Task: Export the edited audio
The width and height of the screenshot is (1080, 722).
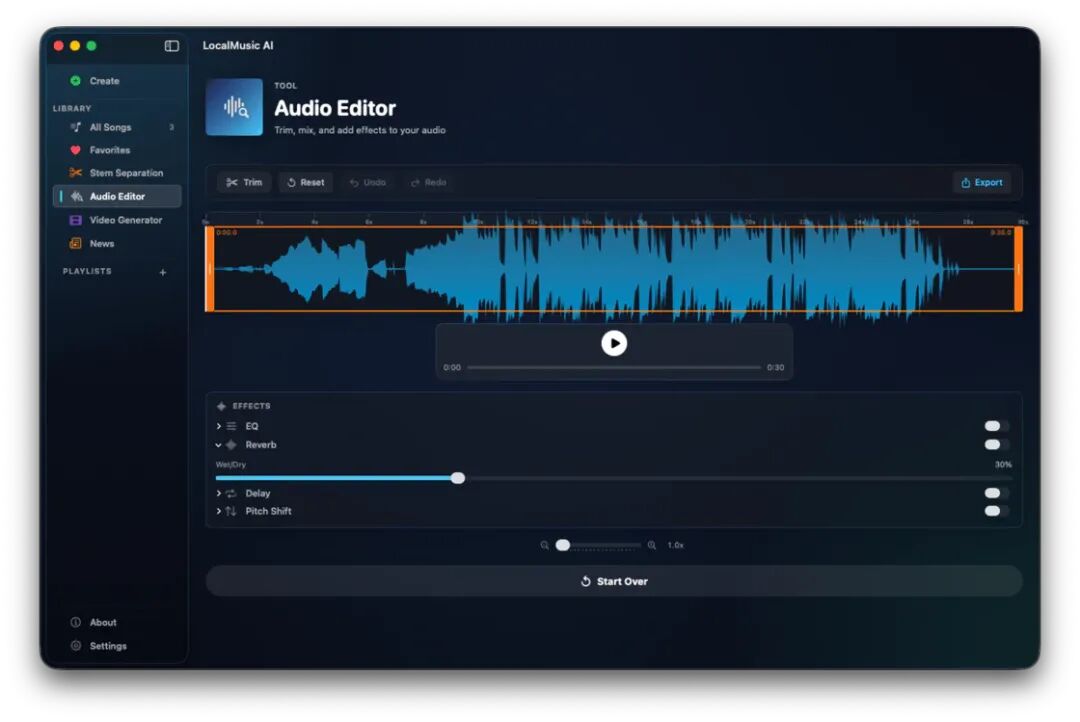Action: point(982,183)
